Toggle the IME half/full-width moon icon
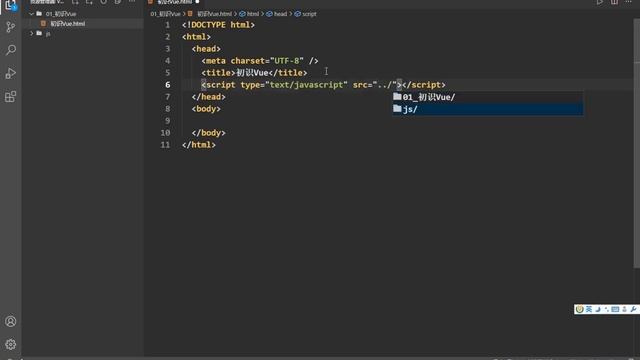This screenshot has width=640, height=360. [x=598, y=309]
